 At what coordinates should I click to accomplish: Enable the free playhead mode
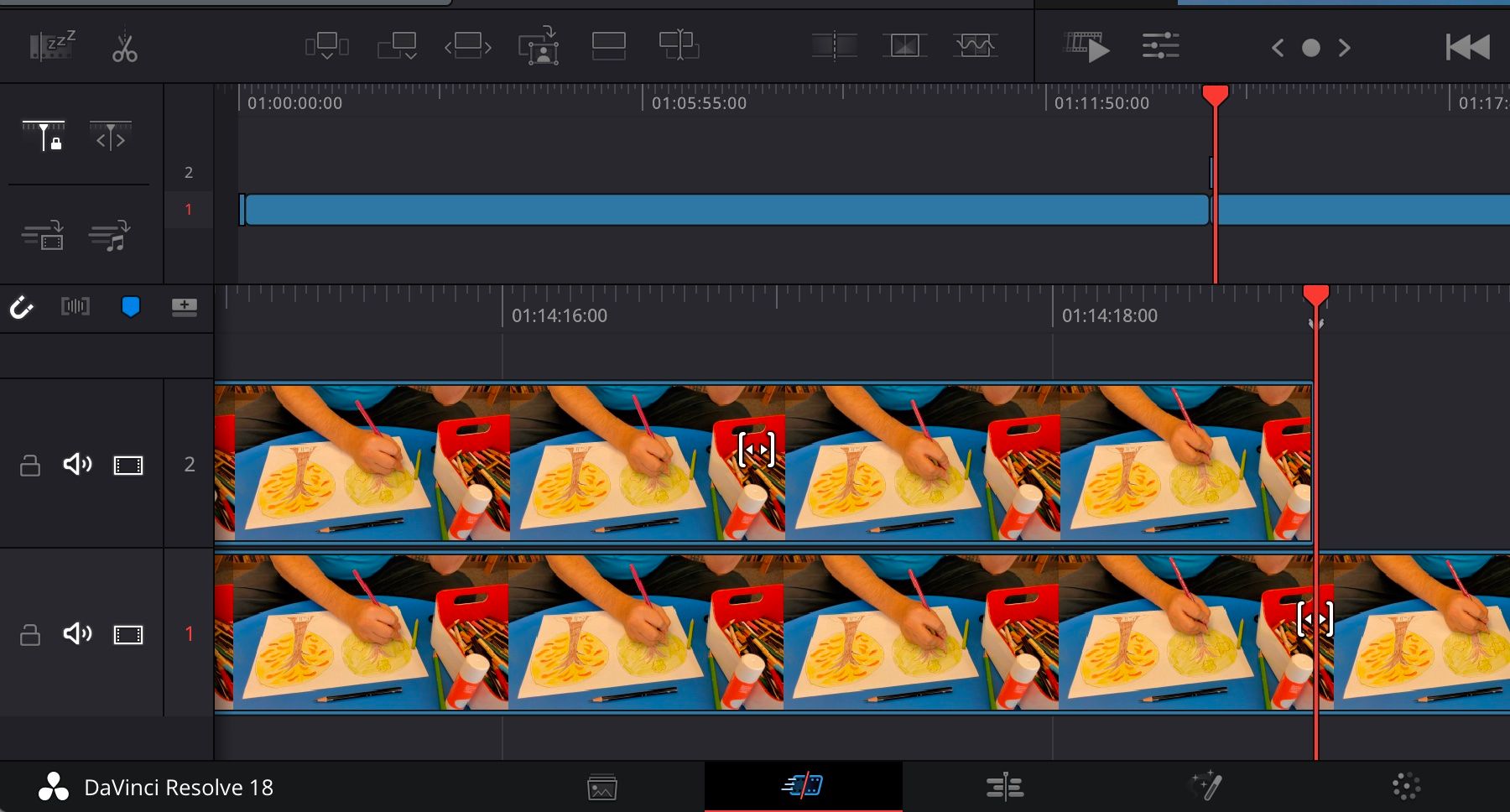point(111,135)
